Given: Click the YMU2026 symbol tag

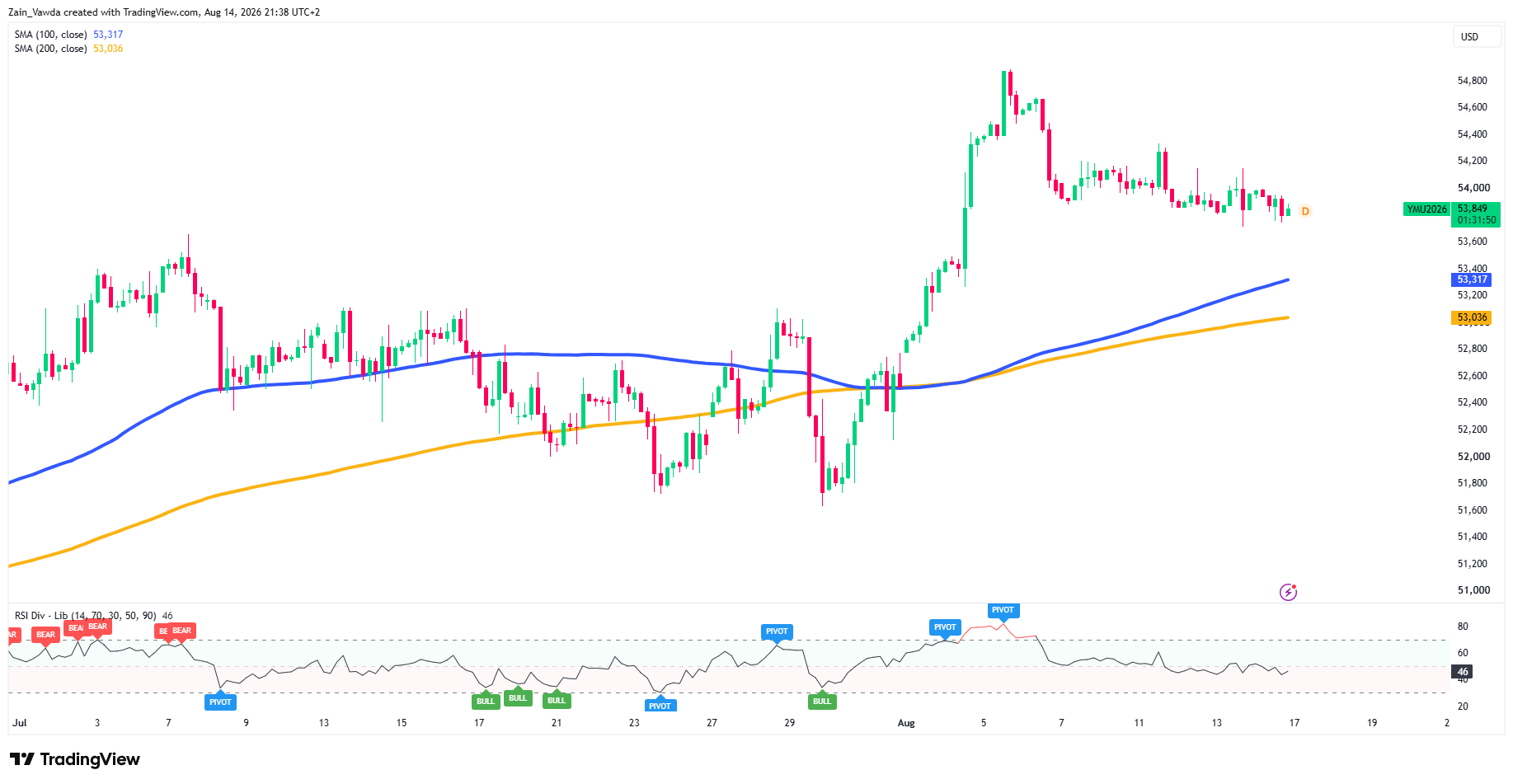Looking at the screenshot, I should 1427,209.
